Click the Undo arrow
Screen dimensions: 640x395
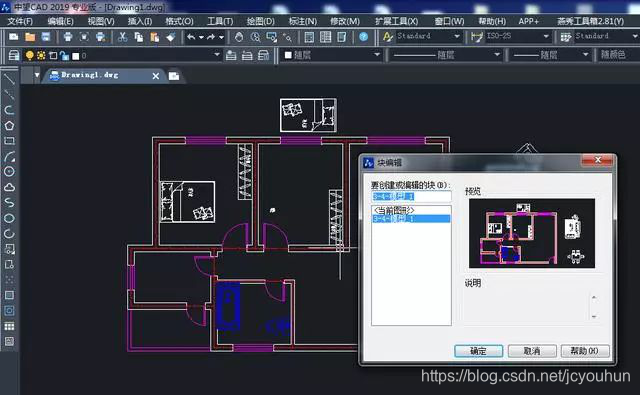[x=191, y=37]
